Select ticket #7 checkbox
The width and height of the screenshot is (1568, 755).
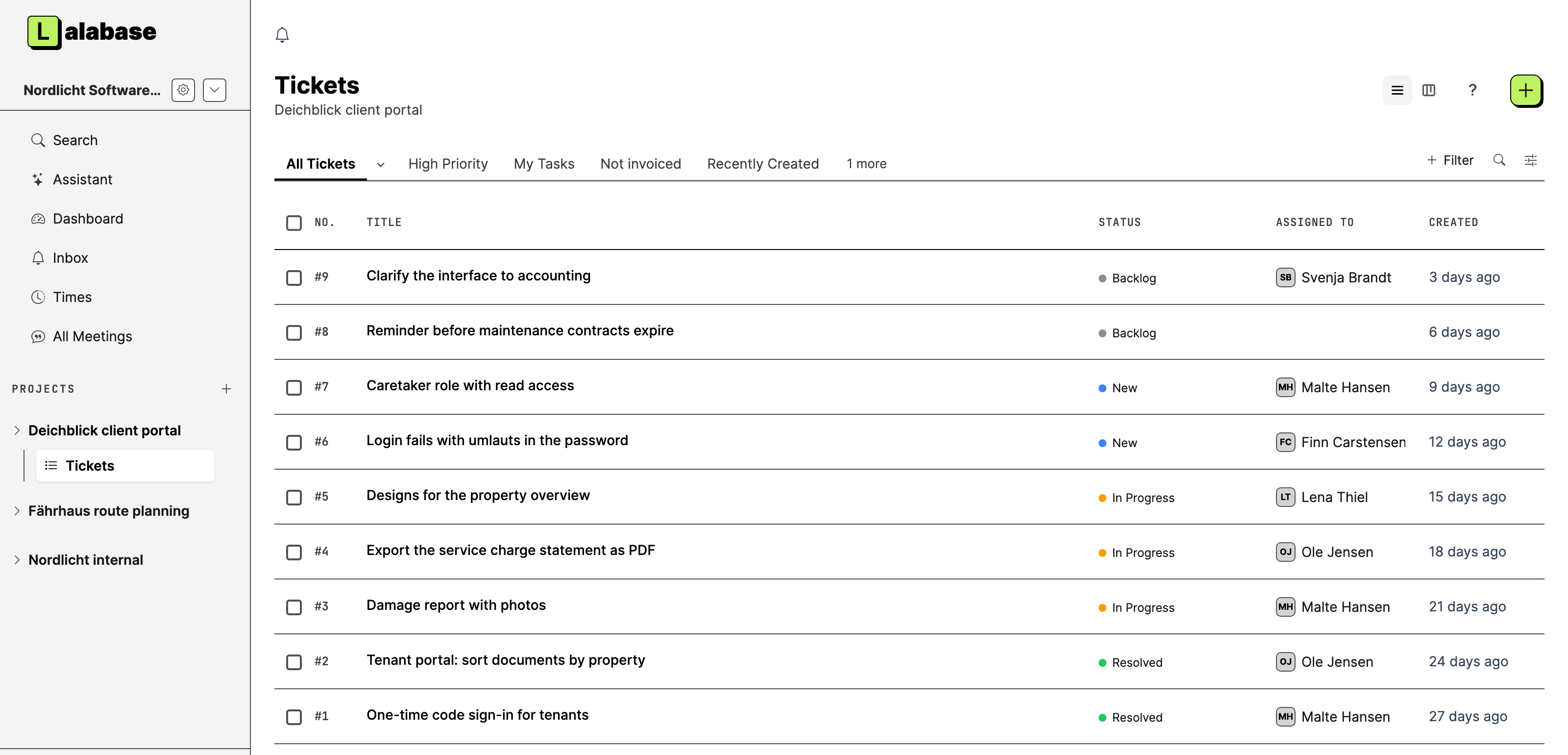tap(294, 387)
